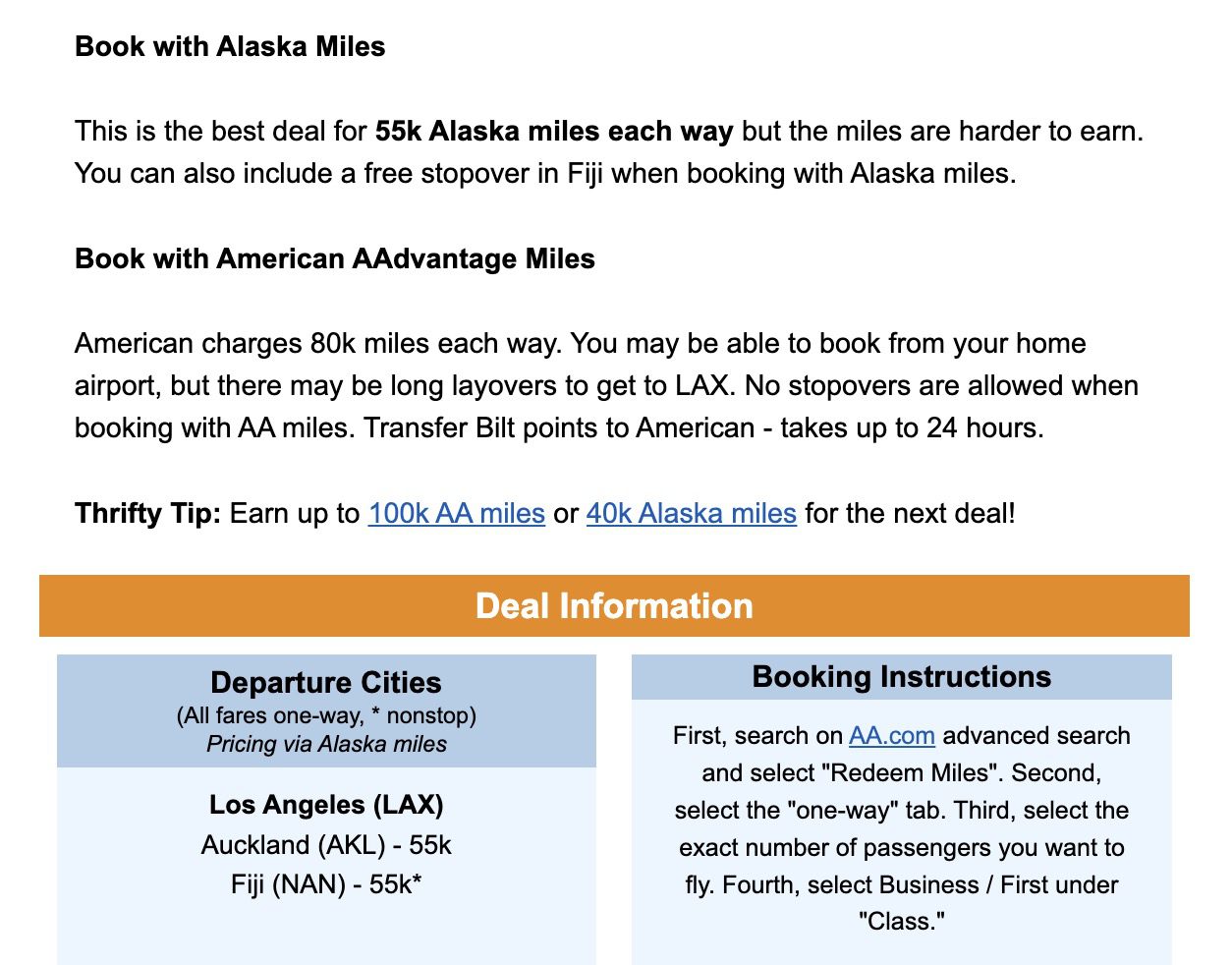Click the bold "Thrifty Tip:" label
Viewport: 1232px width, 965px height.
tap(147, 513)
